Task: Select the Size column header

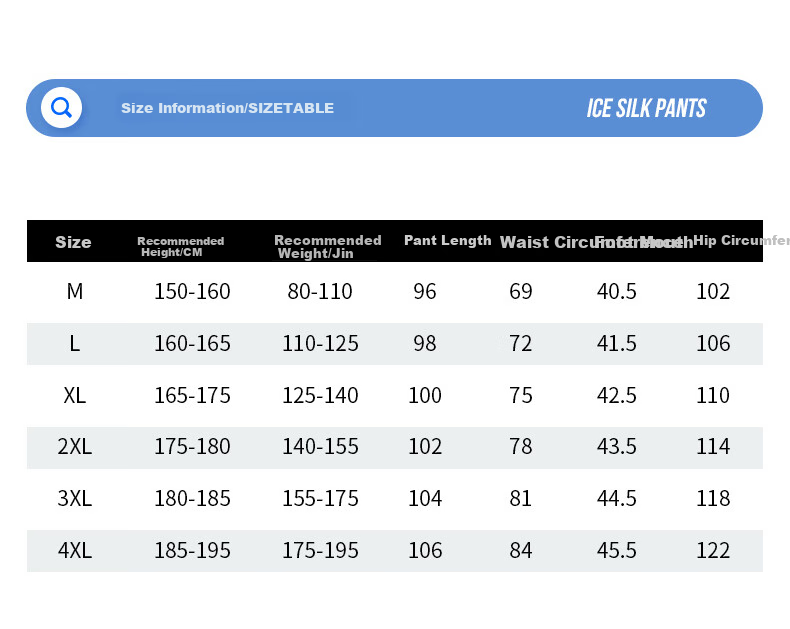Action: (x=74, y=242)
